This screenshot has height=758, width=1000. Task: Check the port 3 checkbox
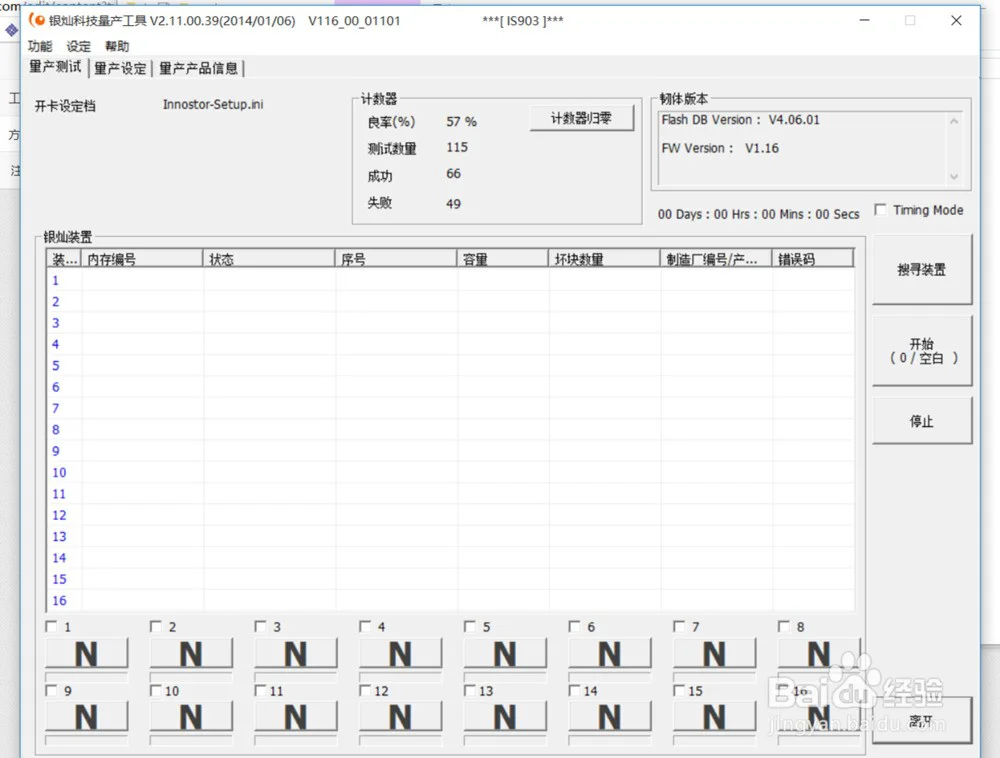[x=260, y=627]
